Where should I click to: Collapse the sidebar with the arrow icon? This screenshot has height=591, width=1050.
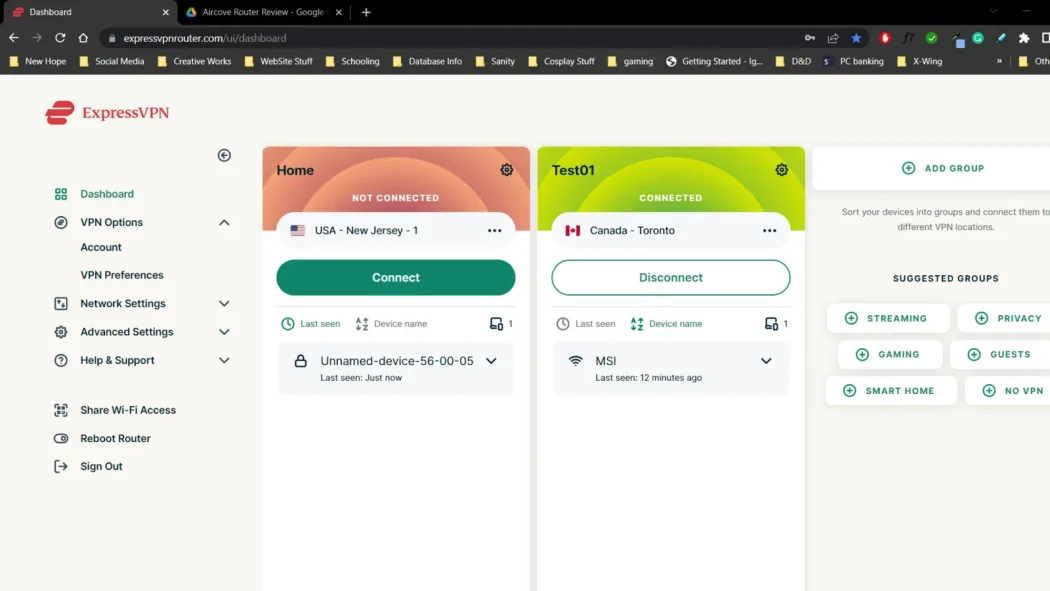pyautogui.click(x=224, y=155)
